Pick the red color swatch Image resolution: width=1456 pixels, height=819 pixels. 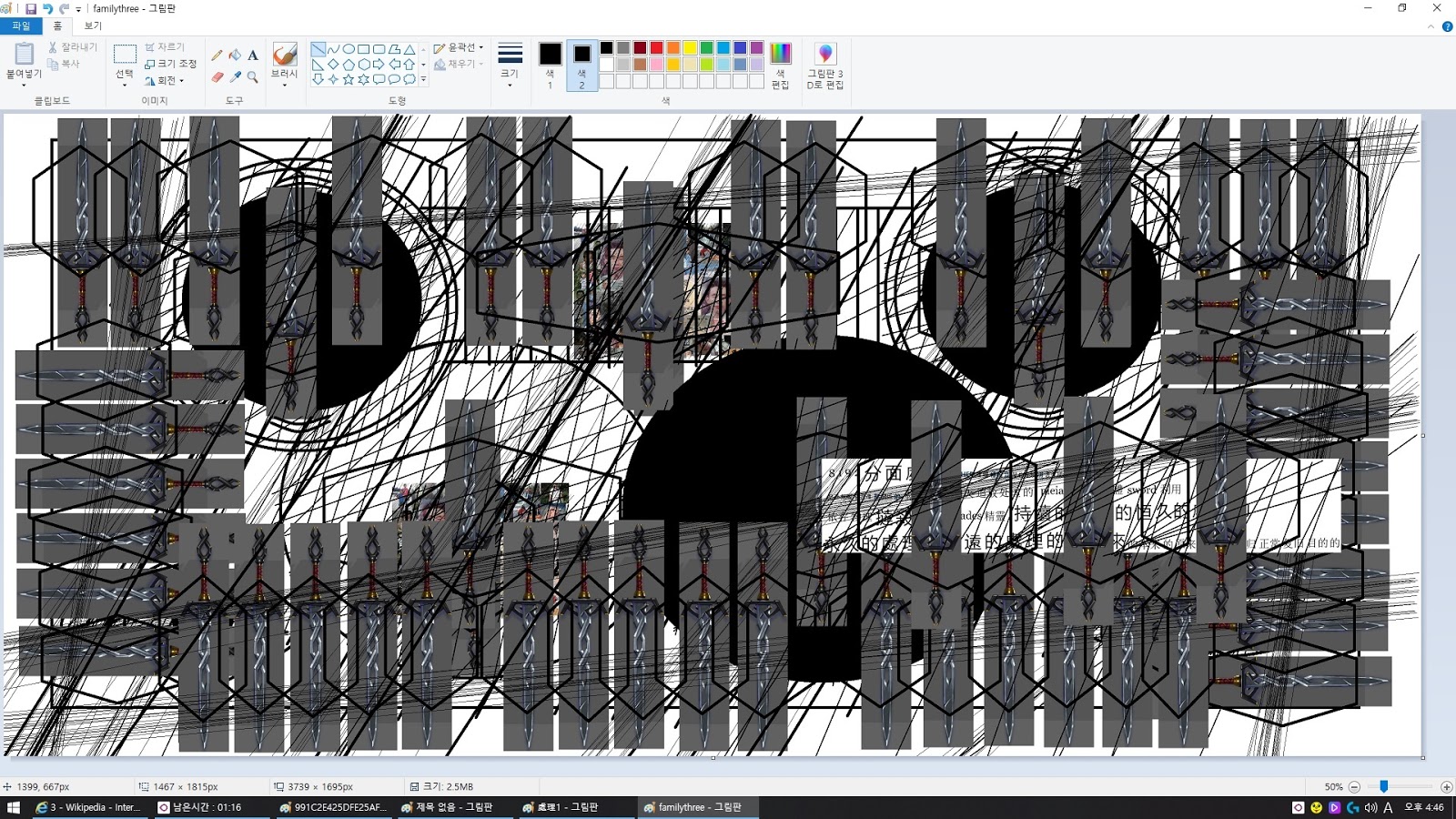pyautogui.click(x=656, y=48)
